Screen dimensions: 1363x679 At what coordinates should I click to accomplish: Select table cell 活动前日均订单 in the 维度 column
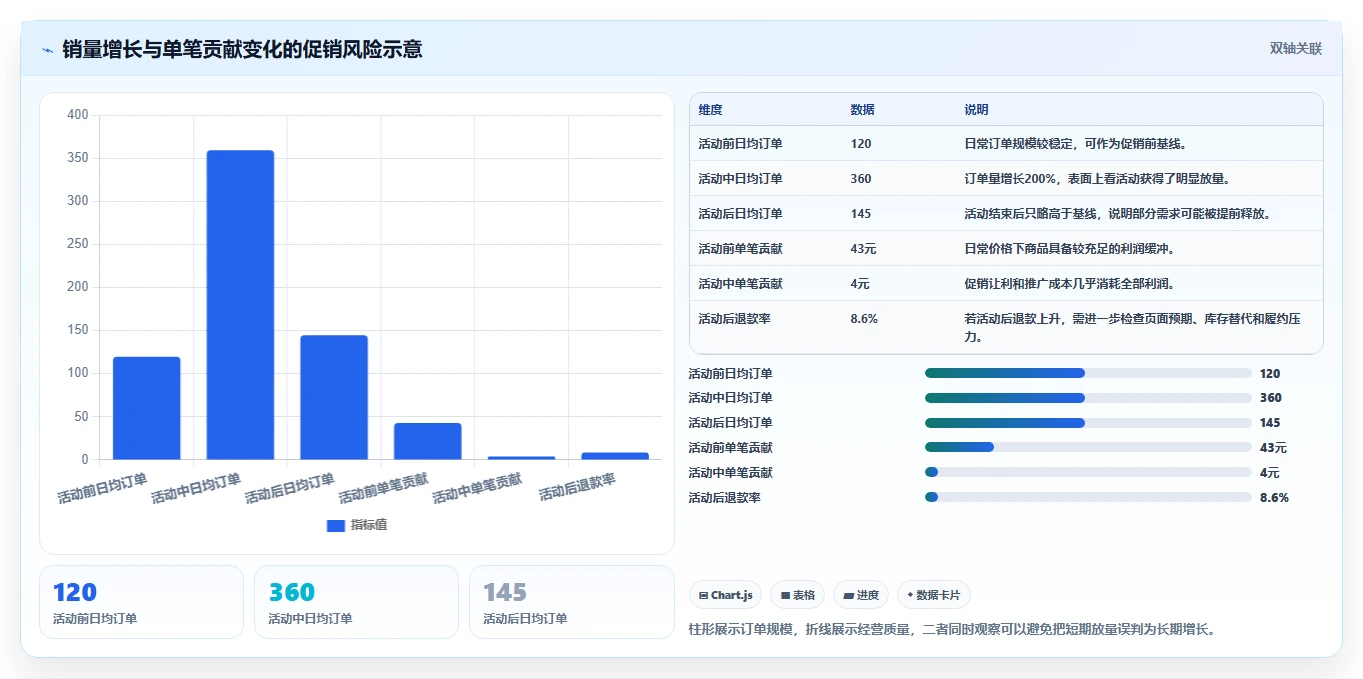(x=740, y=144)
